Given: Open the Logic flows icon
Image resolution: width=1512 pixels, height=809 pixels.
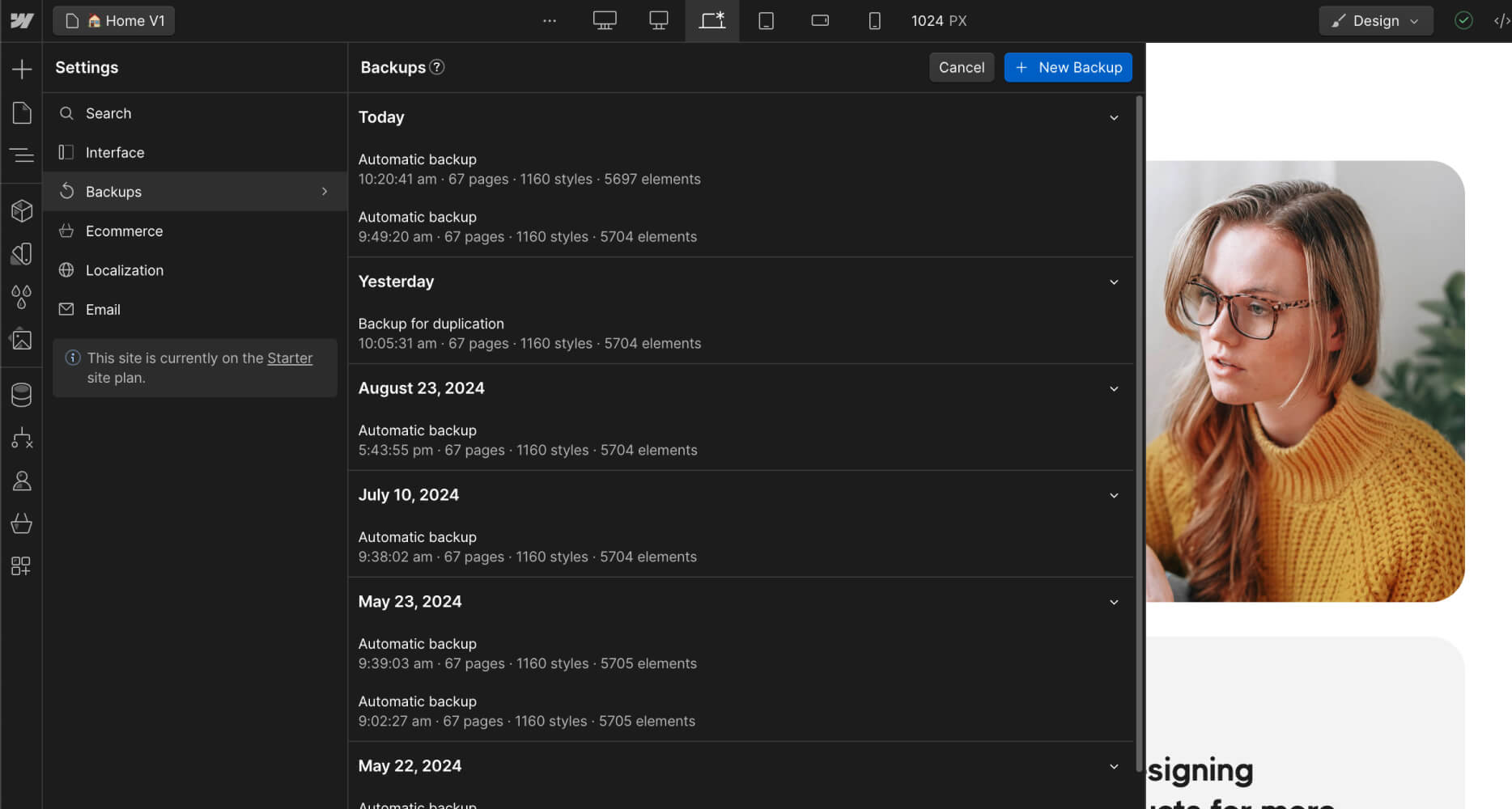Looking at the screenshot, I should 22,438.
